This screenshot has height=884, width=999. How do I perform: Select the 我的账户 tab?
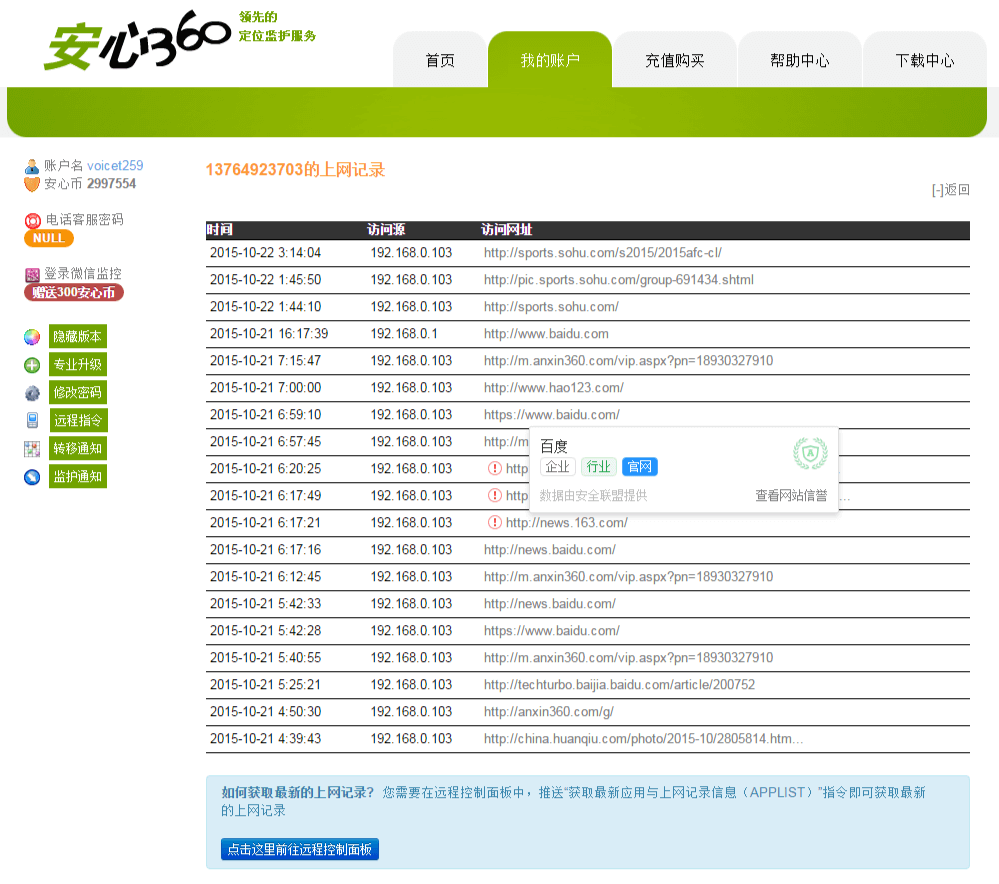coord(550,60)
